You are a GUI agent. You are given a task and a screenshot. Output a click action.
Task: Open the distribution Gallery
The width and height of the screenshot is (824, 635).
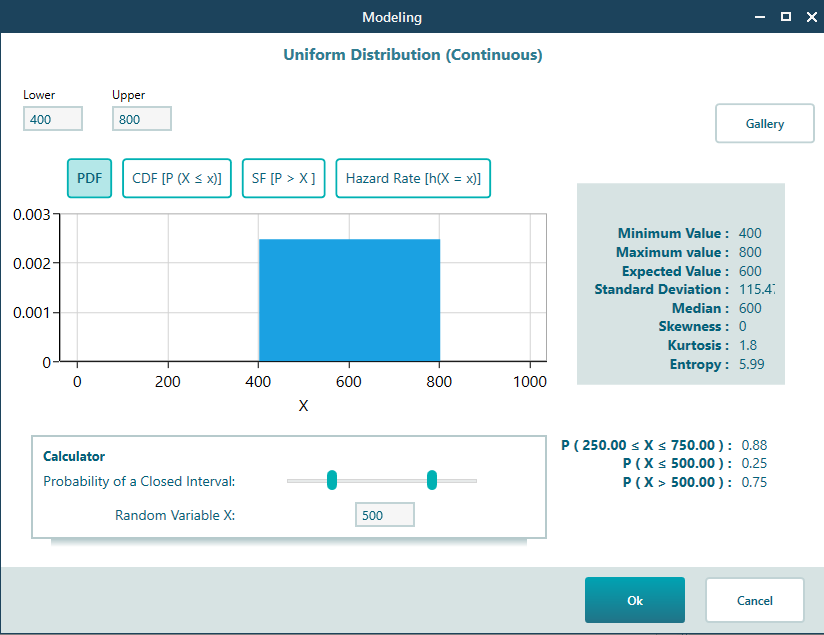coord(764,124)
